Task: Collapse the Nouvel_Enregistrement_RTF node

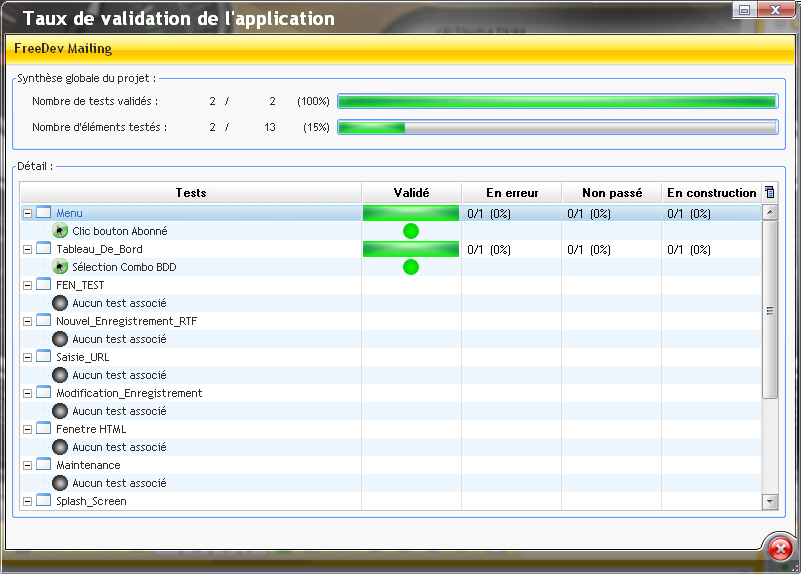Action: point(27,321)
